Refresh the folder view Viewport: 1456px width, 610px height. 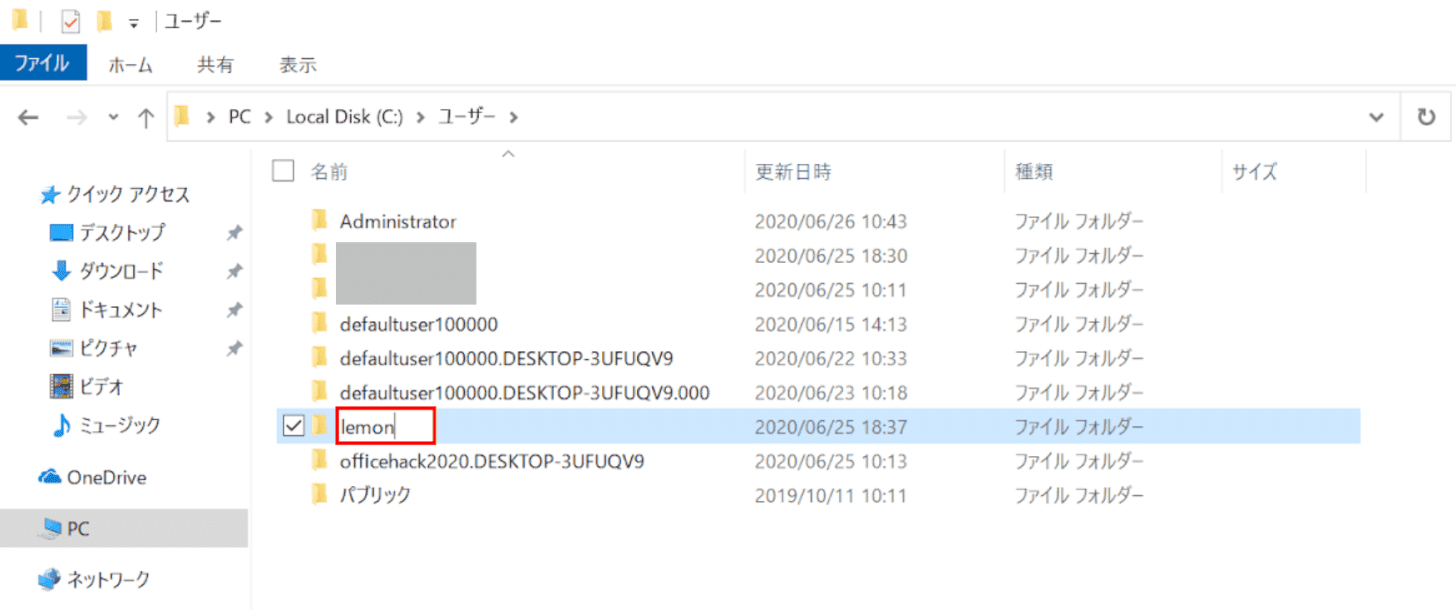(1426, 117)
